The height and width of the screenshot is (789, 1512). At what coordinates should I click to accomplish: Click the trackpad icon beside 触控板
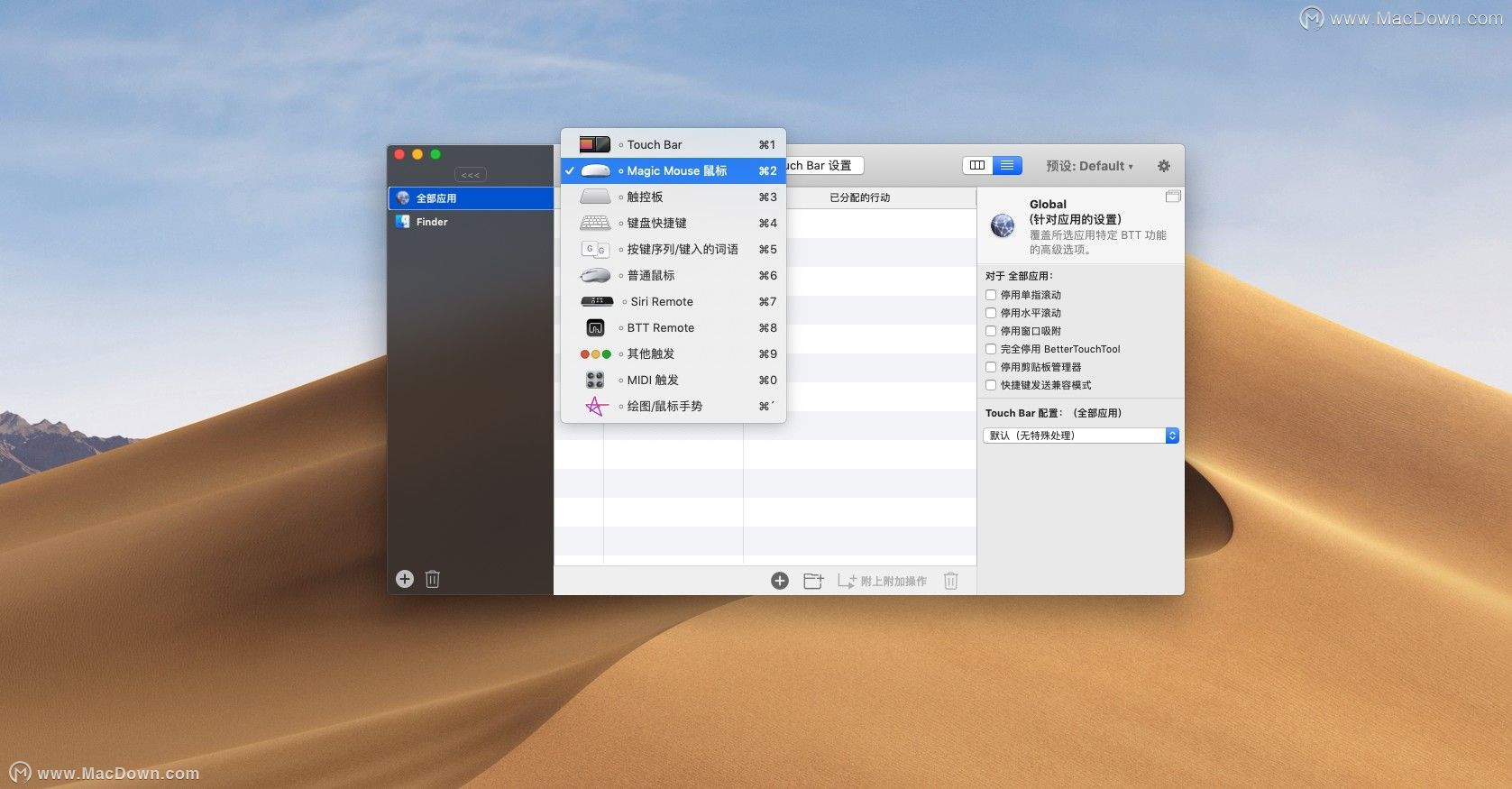tap(595, 197)
